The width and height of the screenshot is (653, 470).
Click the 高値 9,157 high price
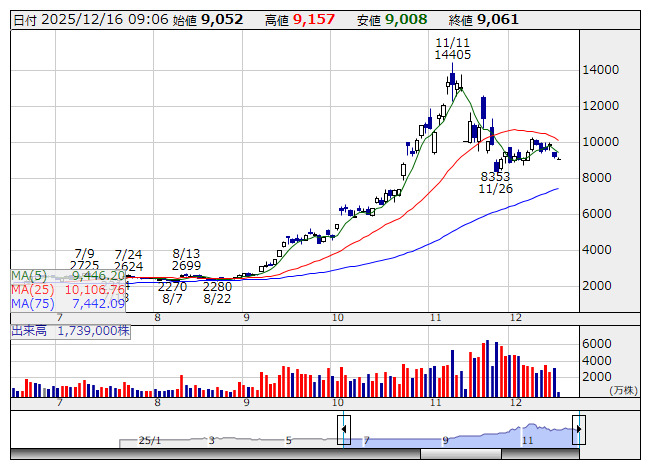[300, 20]
